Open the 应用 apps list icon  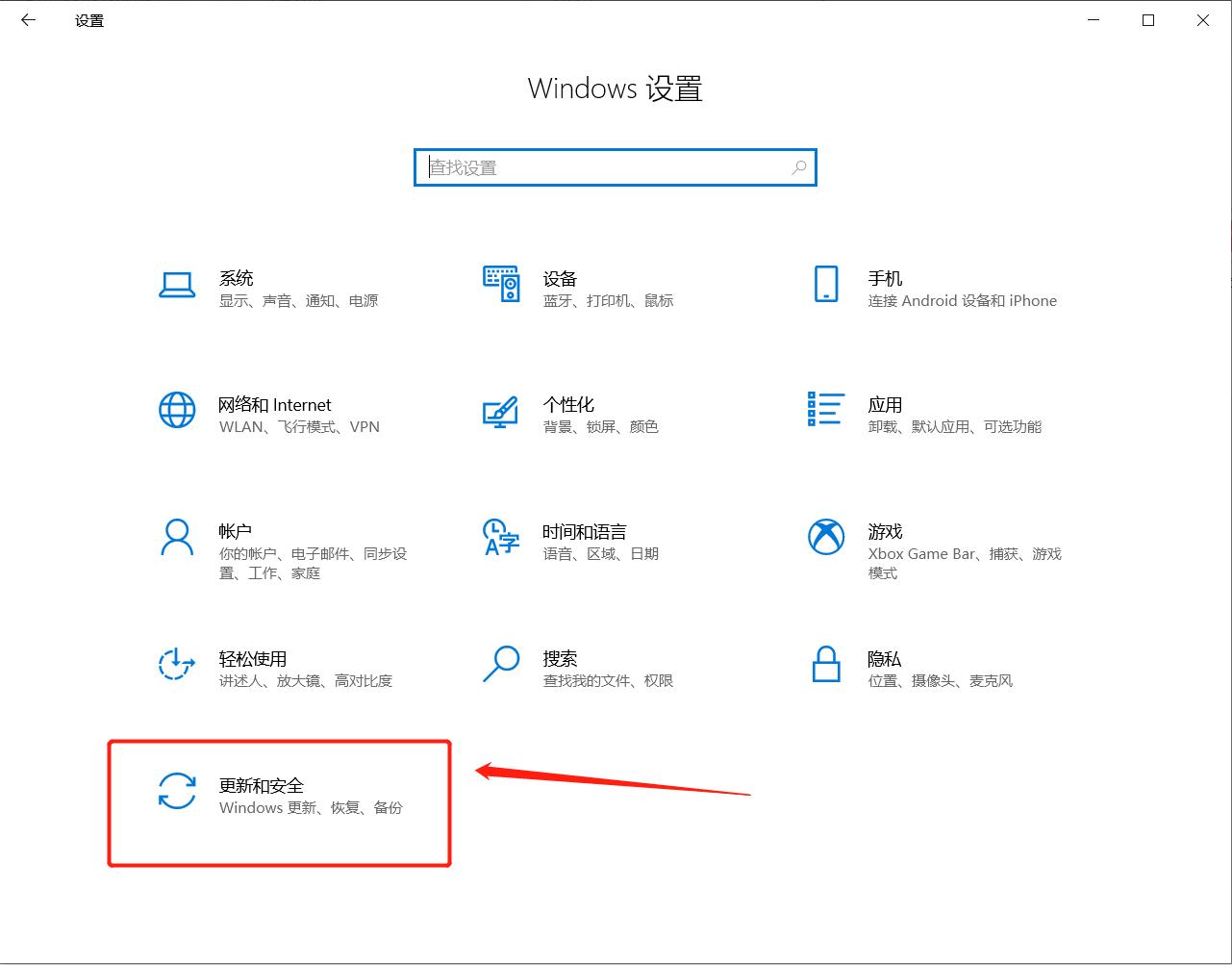tap(825, 412)
